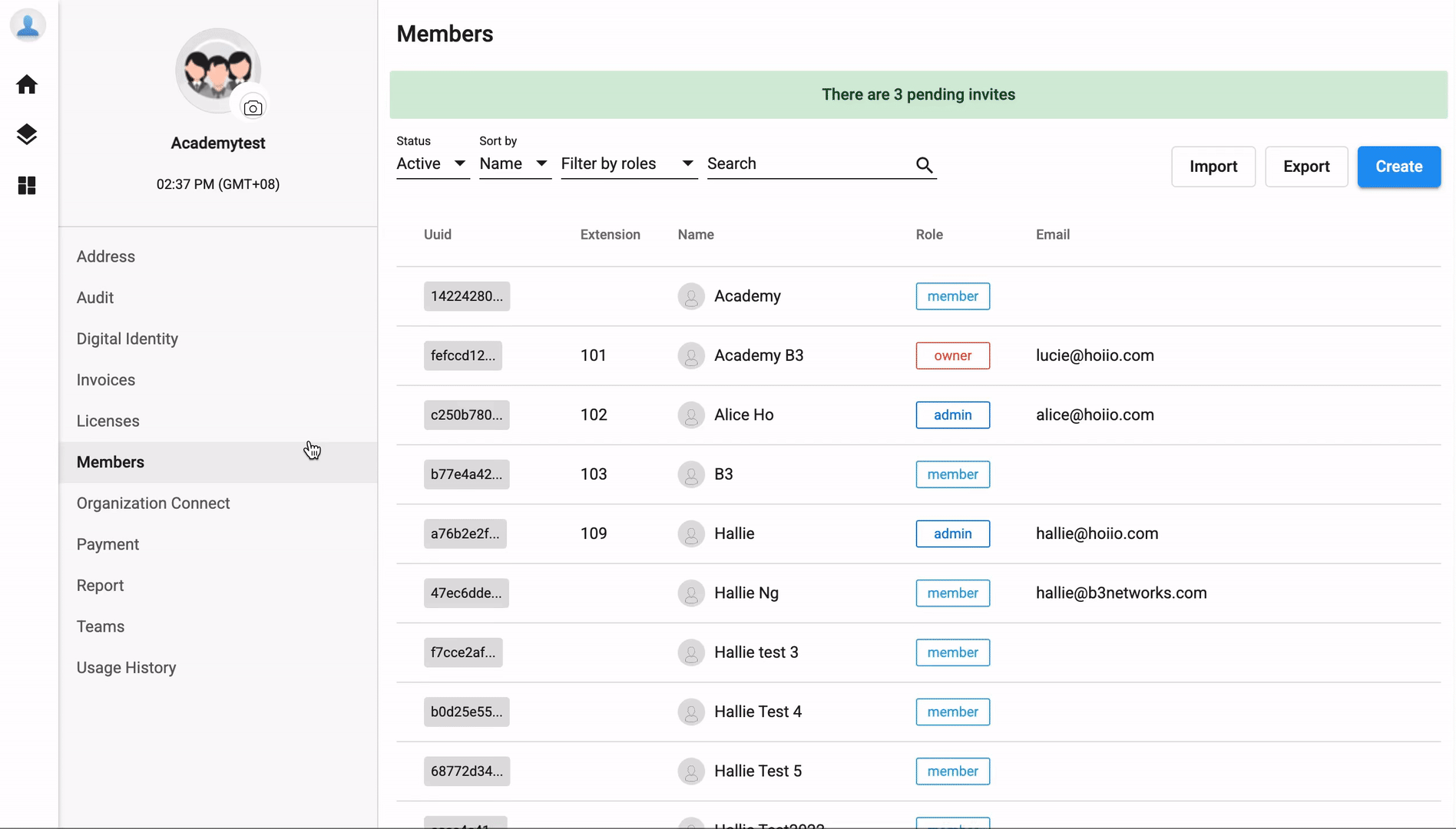The width and height of the screenshot is (1456, 829).
Task: Open the Hallie Test 5 member name
Action: pyautogui.click(x=758, y=771)
